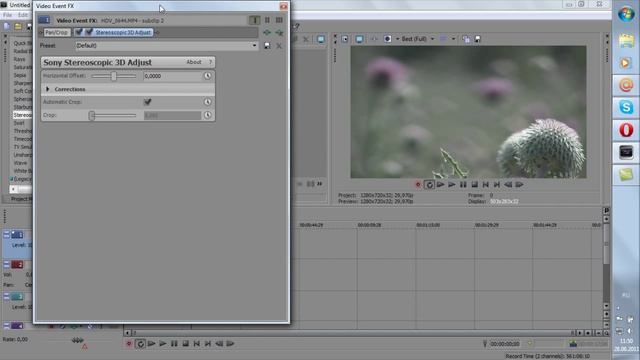Screen dimensions: 640x360
Task: Copy snapshot to clipboard in preview
Action: [x=466, y=39]
